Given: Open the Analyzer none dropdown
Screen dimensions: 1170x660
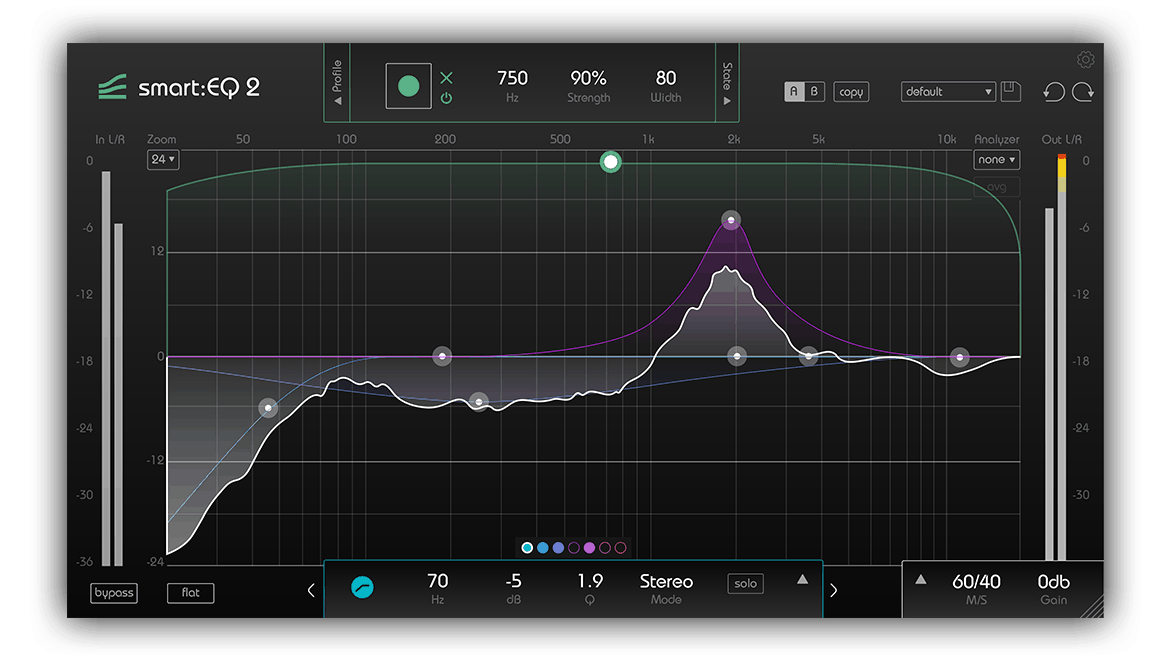Looking at the screenshot, I should pyautogui.click(x=997, y=160).
